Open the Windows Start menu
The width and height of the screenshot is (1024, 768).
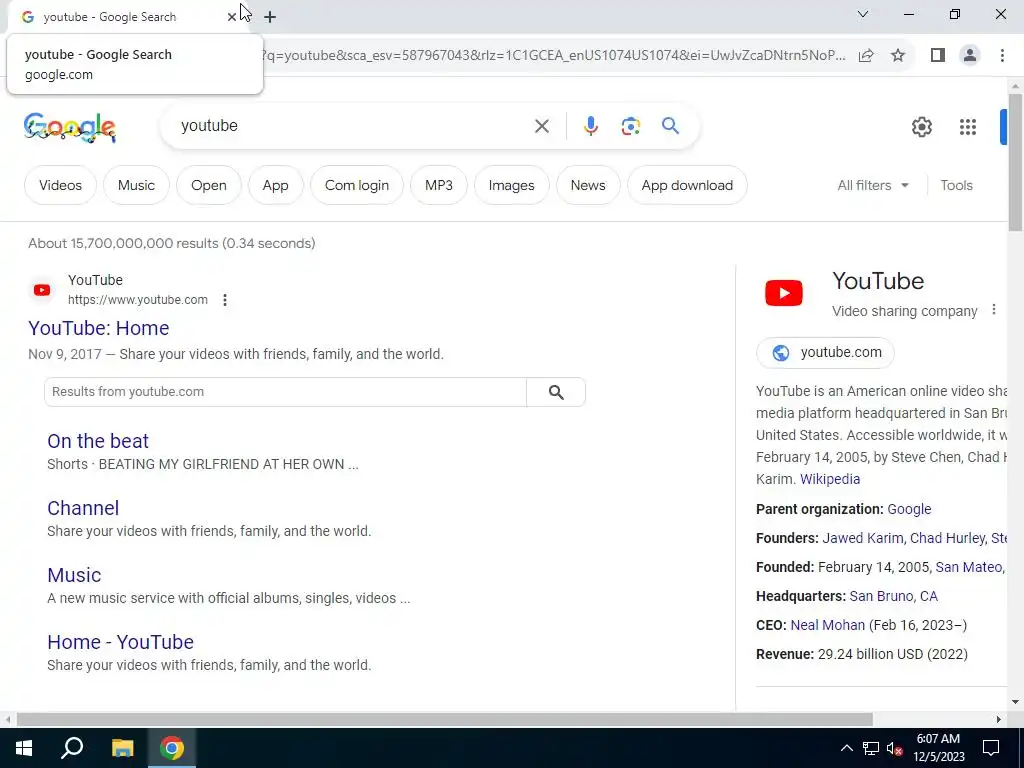[x=24, y=748]
